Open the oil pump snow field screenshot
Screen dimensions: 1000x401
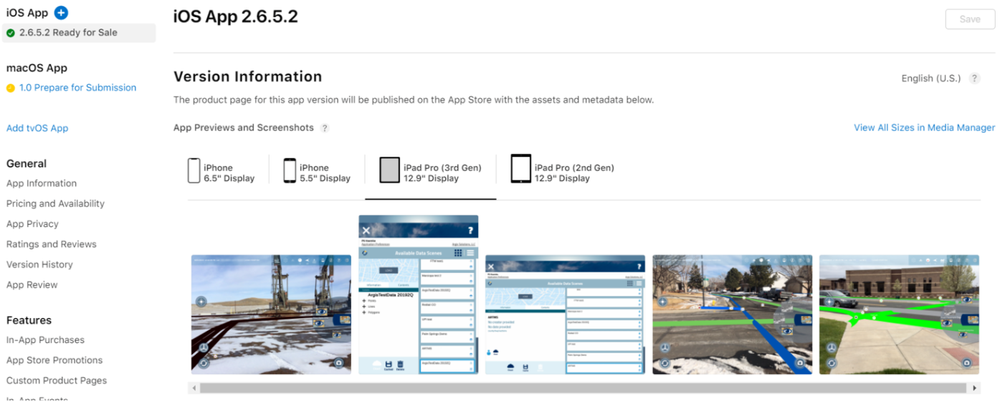click(x=271, y=314)
